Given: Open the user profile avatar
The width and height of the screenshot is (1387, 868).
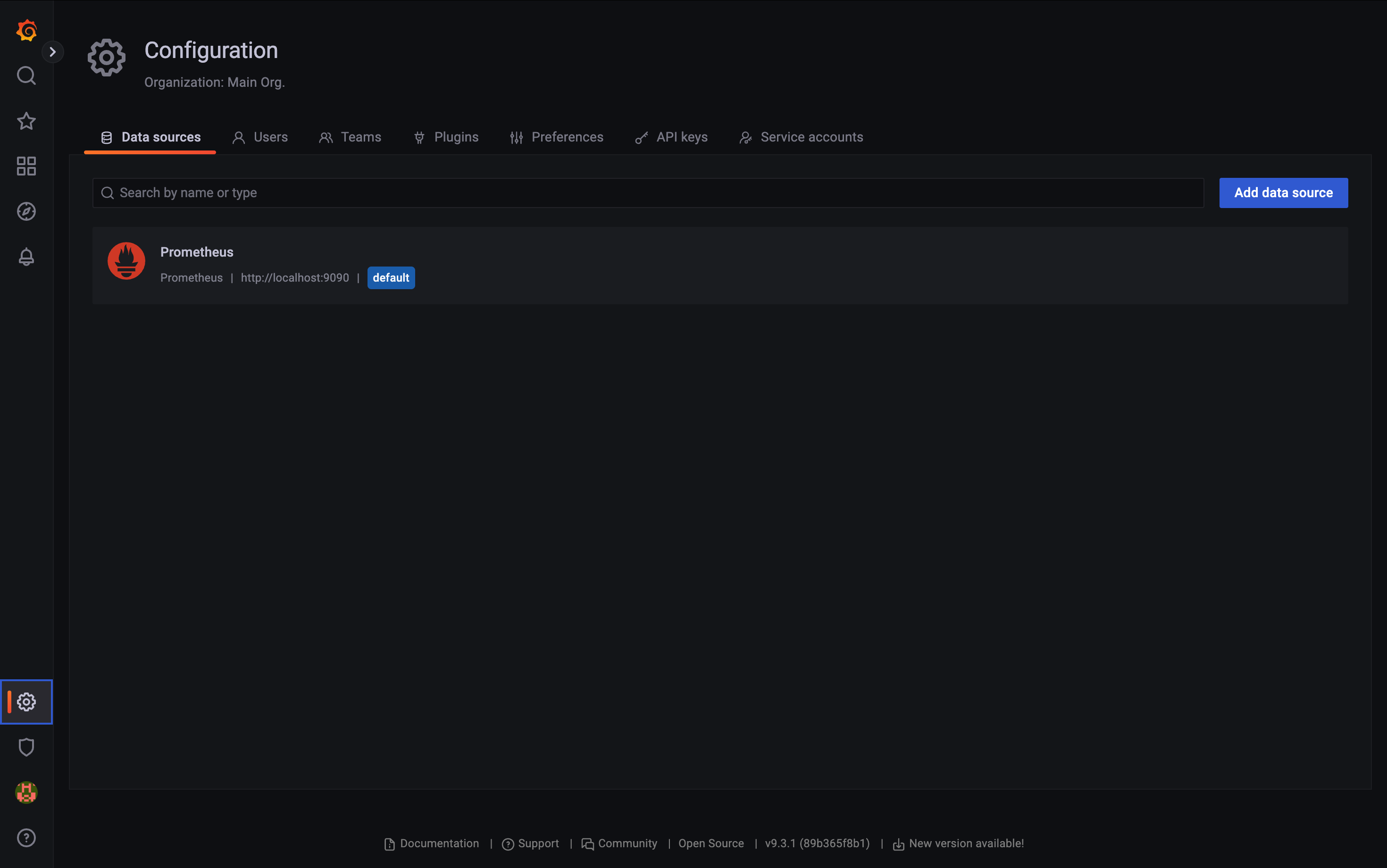Looking at the screenshot, I should pos(26,792).
